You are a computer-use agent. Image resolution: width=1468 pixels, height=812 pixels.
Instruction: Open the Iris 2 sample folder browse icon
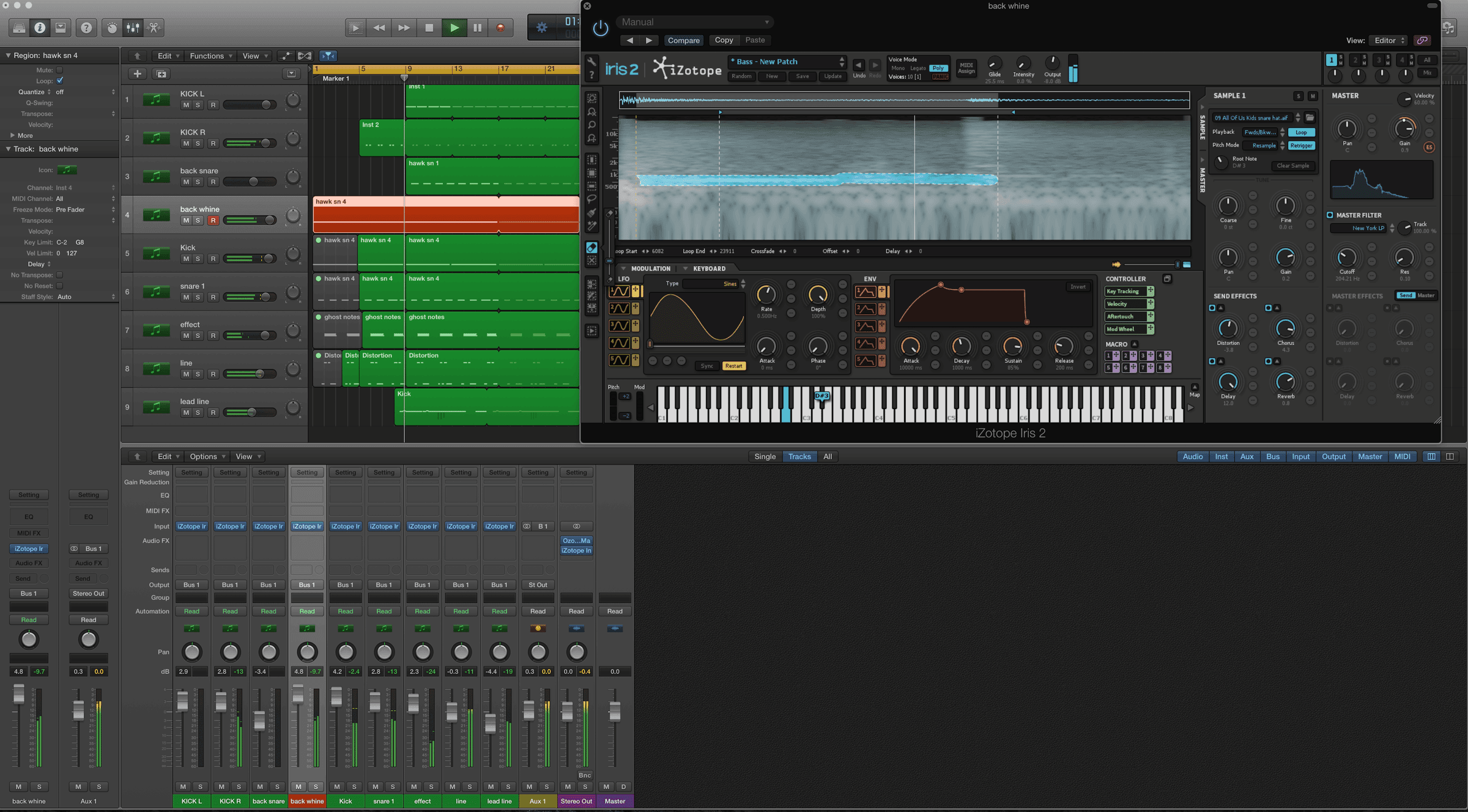pyautogui.click(x=1310, y=117)
